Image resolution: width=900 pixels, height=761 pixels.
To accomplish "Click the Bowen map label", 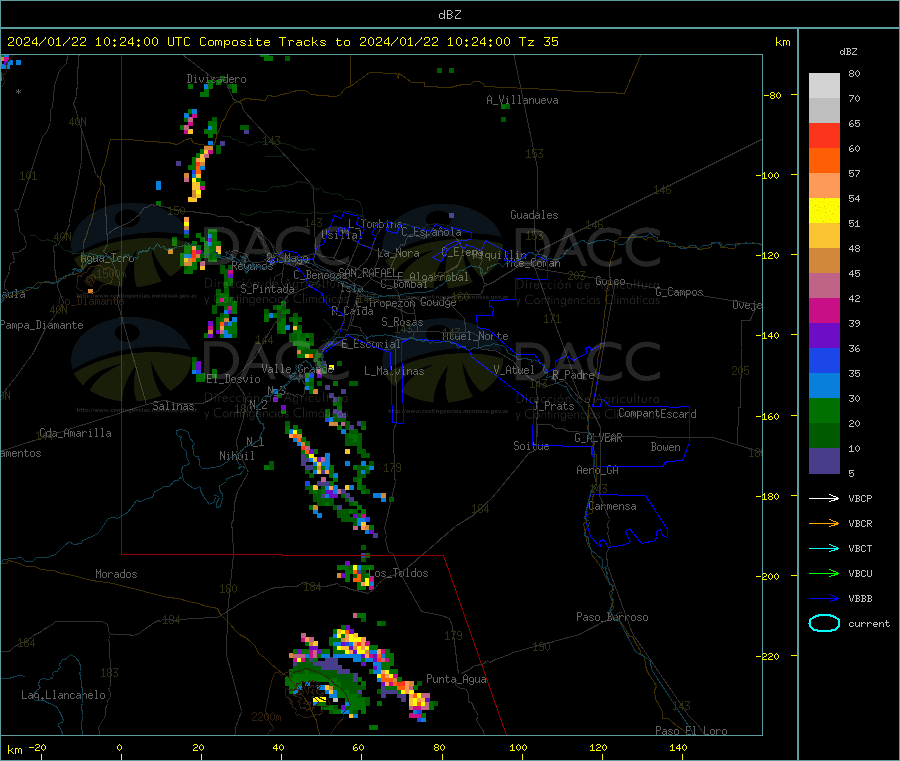I will (665, 447).
